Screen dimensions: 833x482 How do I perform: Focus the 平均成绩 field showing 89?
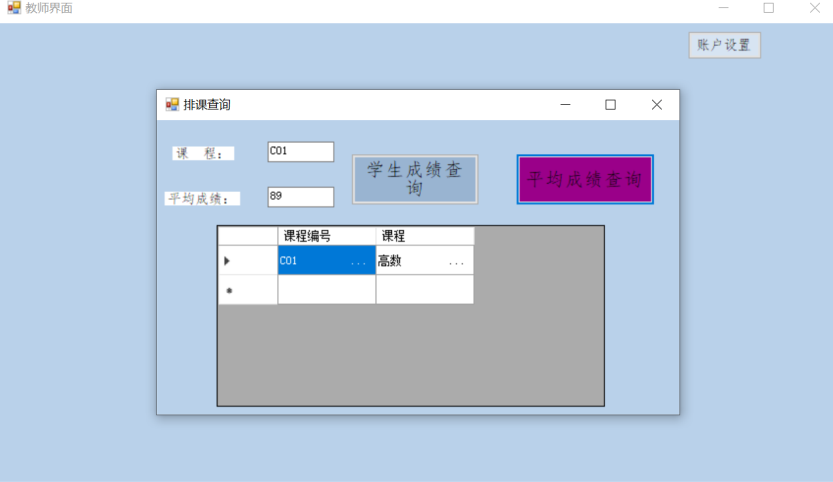click(301, 197)
